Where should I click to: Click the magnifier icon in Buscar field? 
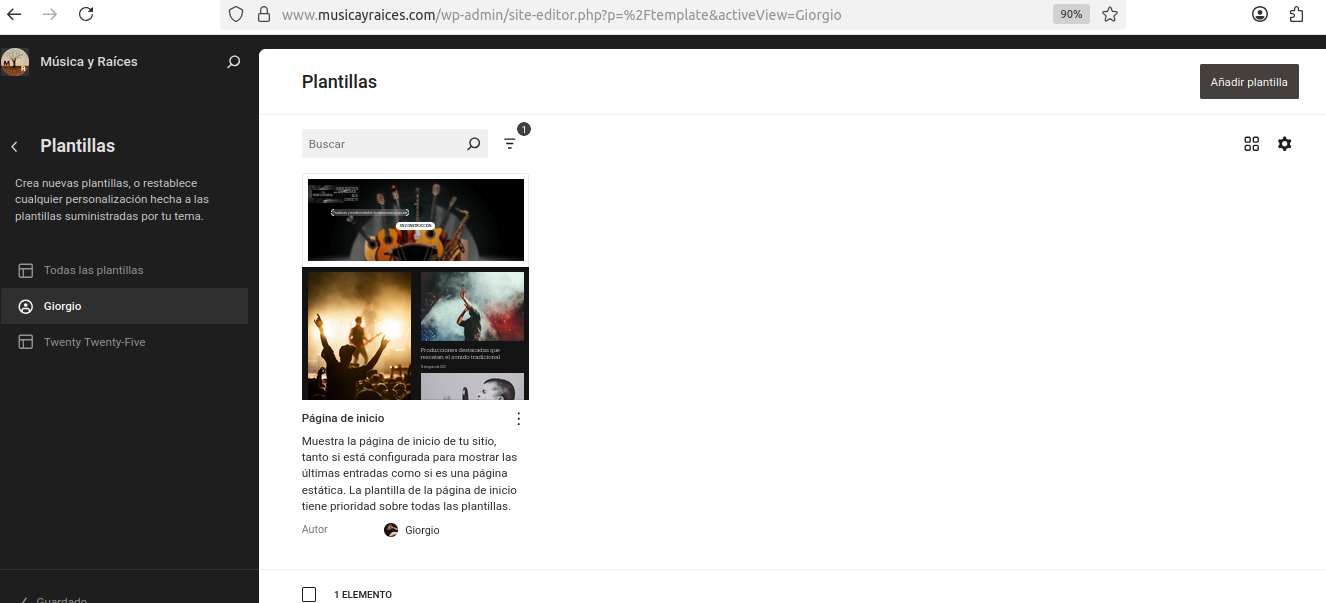[x=474, y=144]
